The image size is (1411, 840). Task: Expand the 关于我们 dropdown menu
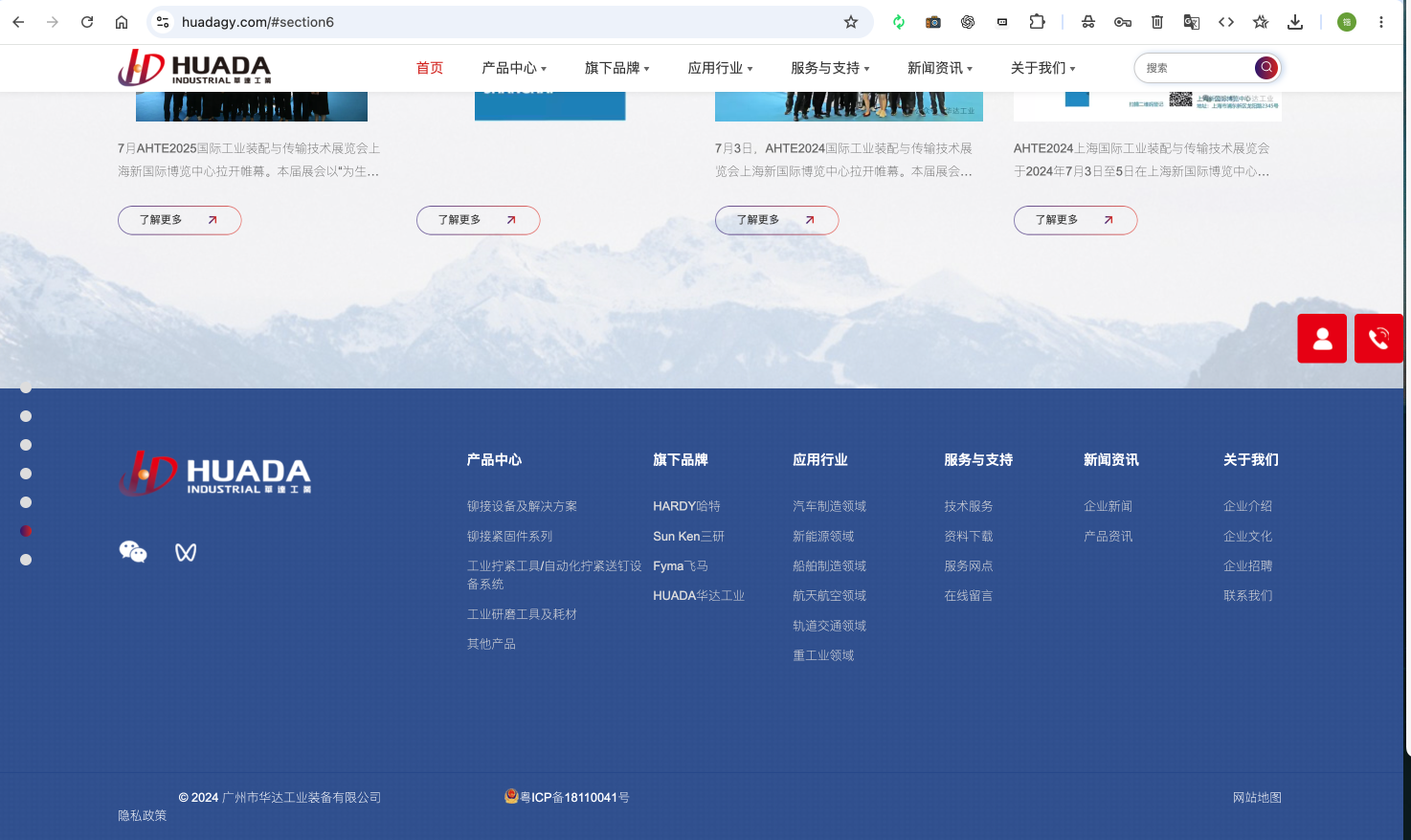pos(1043,68)
